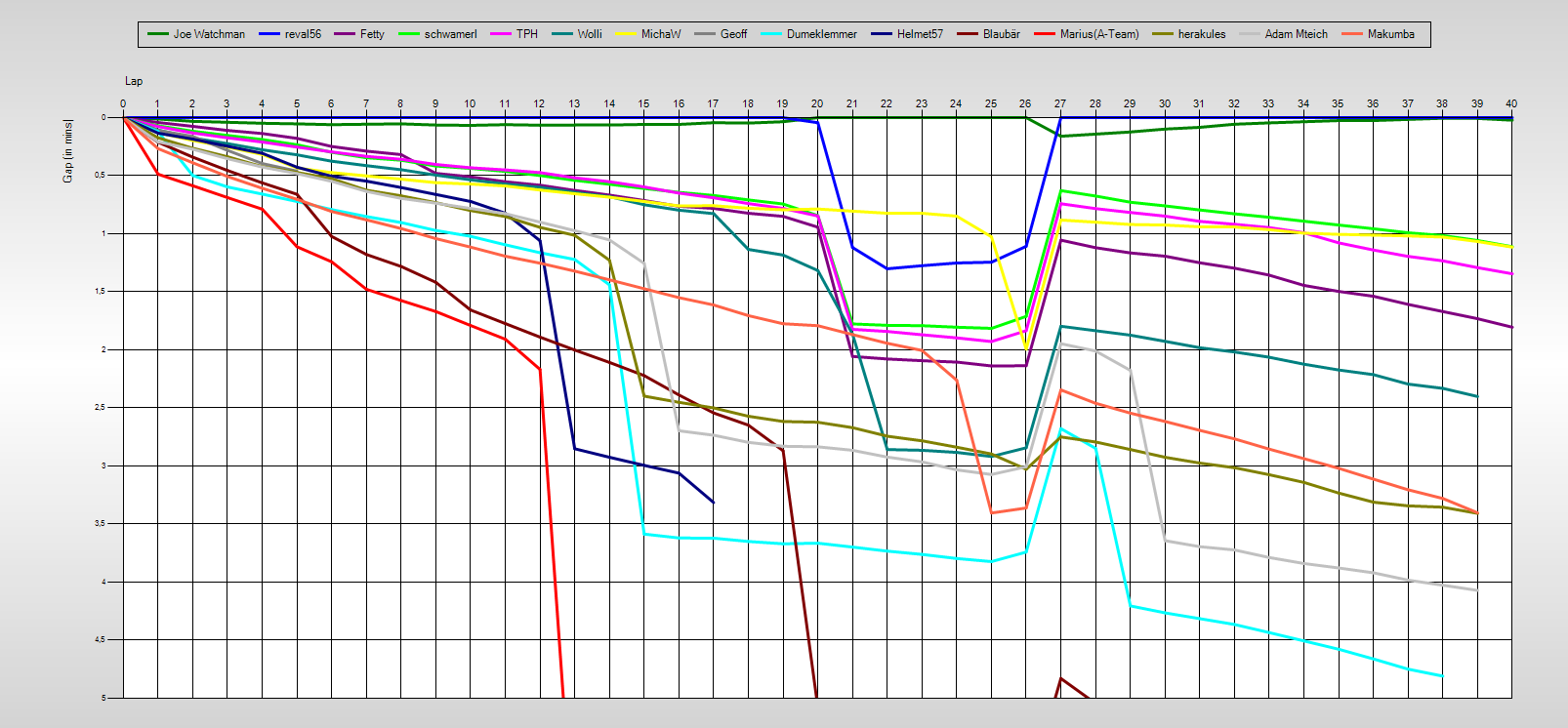Select herakules in the legend
1568x728 pixels.
[x=1188, y=34]
